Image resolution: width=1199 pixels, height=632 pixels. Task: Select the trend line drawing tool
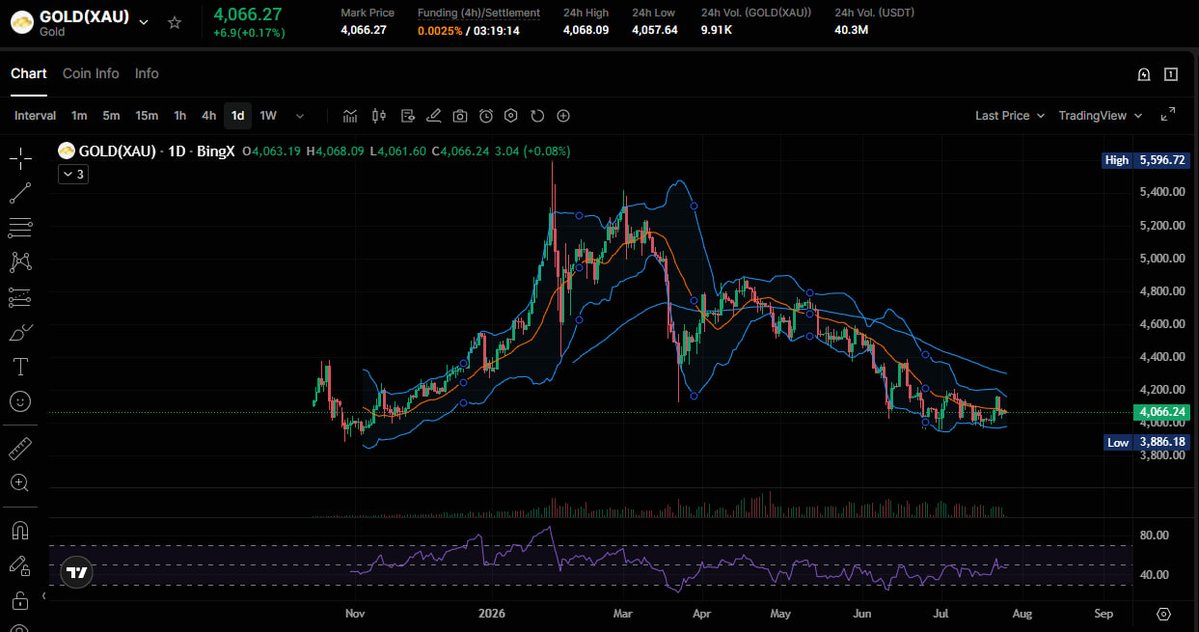(x=20, y=193)
